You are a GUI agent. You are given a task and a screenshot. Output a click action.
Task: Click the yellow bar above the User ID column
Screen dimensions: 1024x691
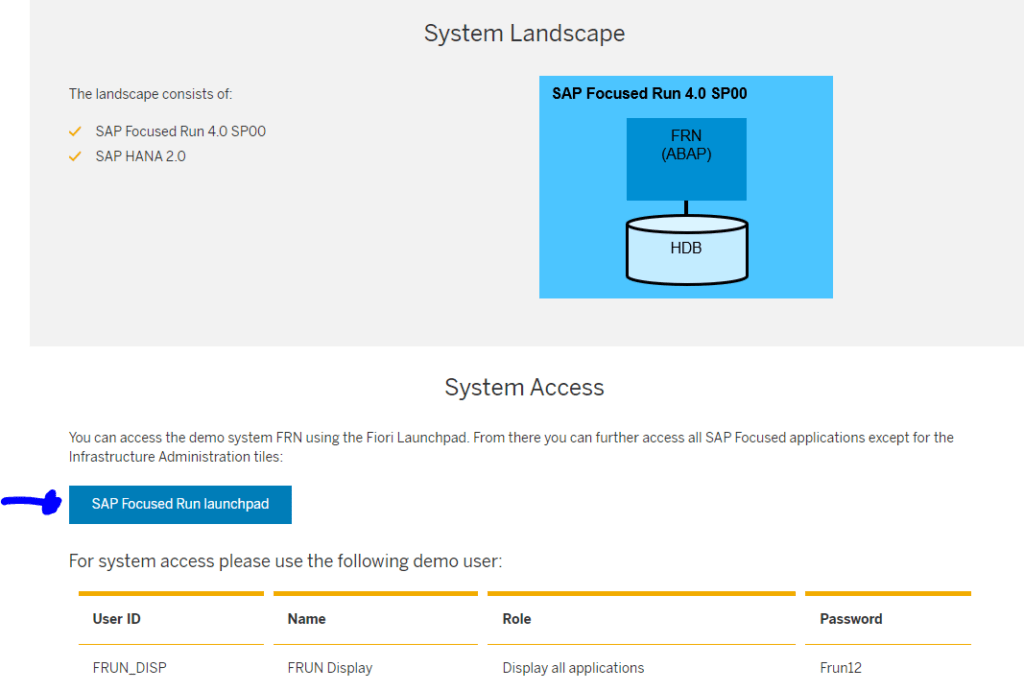[x=170, y=594]
